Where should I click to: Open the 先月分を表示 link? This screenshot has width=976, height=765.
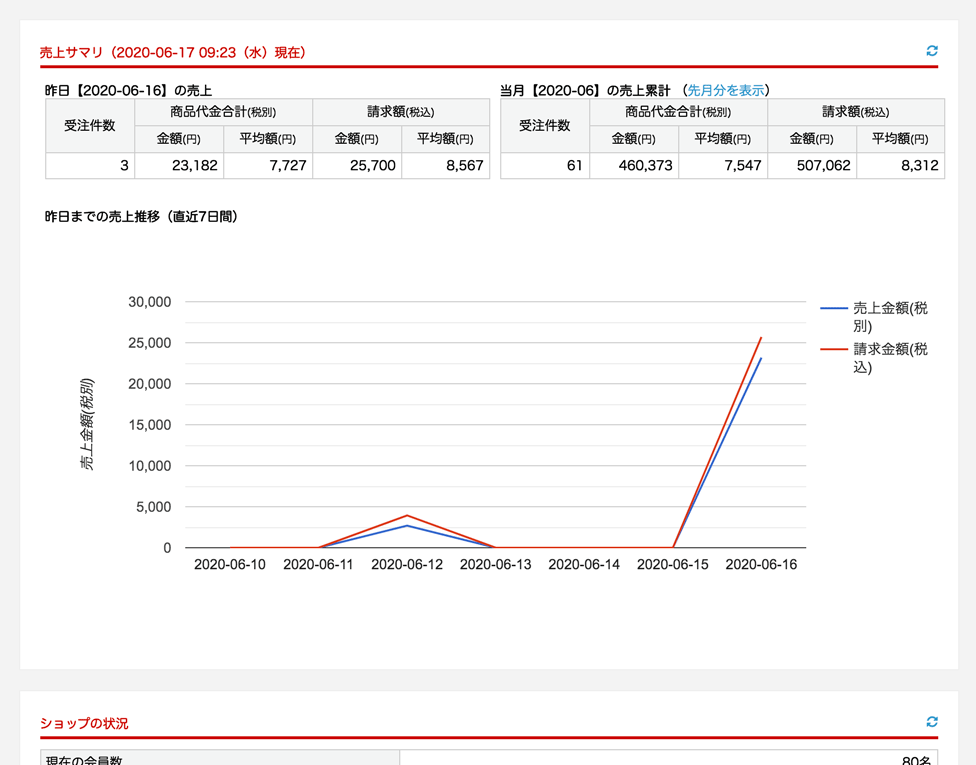(x=726, y=90)
